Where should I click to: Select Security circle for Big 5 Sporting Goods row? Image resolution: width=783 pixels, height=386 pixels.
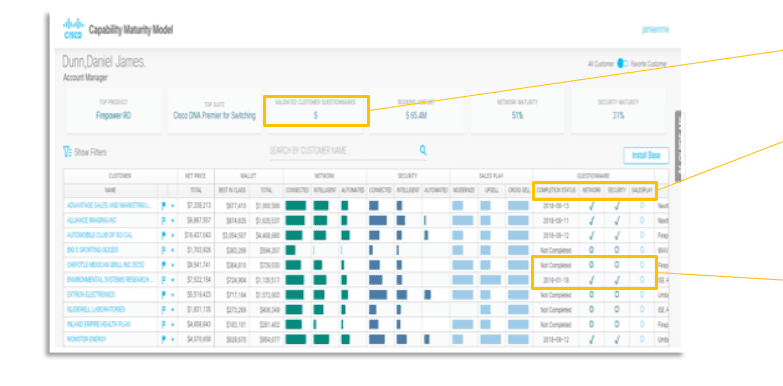tap(617, 249)
